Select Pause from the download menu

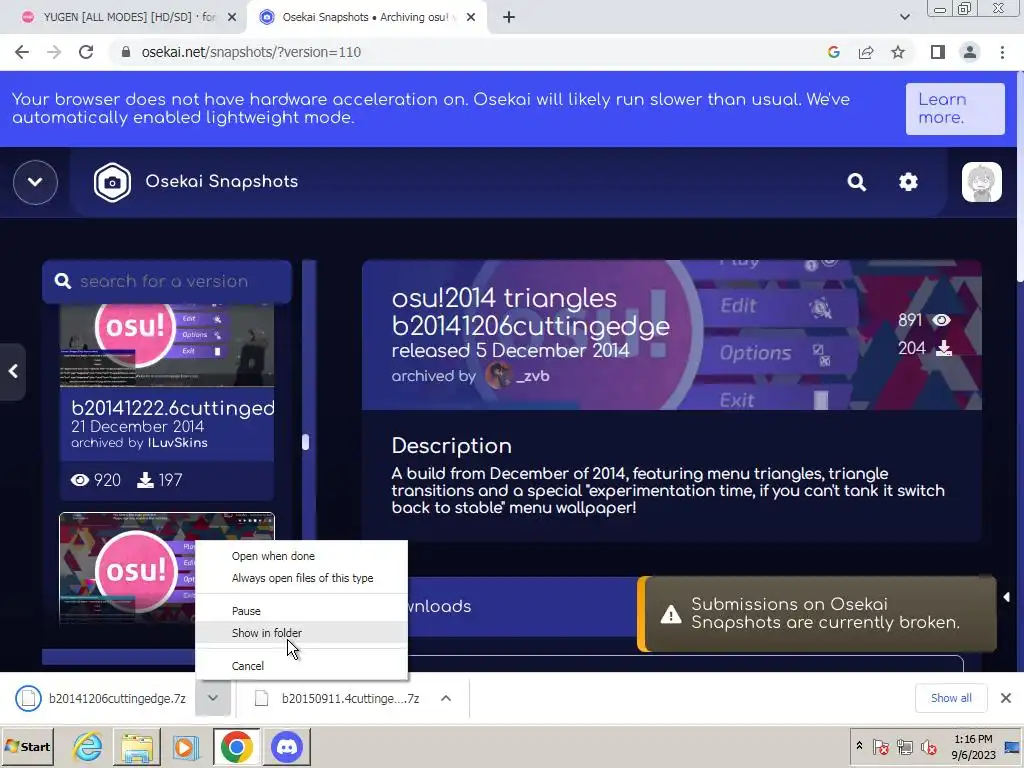point(246,611)
